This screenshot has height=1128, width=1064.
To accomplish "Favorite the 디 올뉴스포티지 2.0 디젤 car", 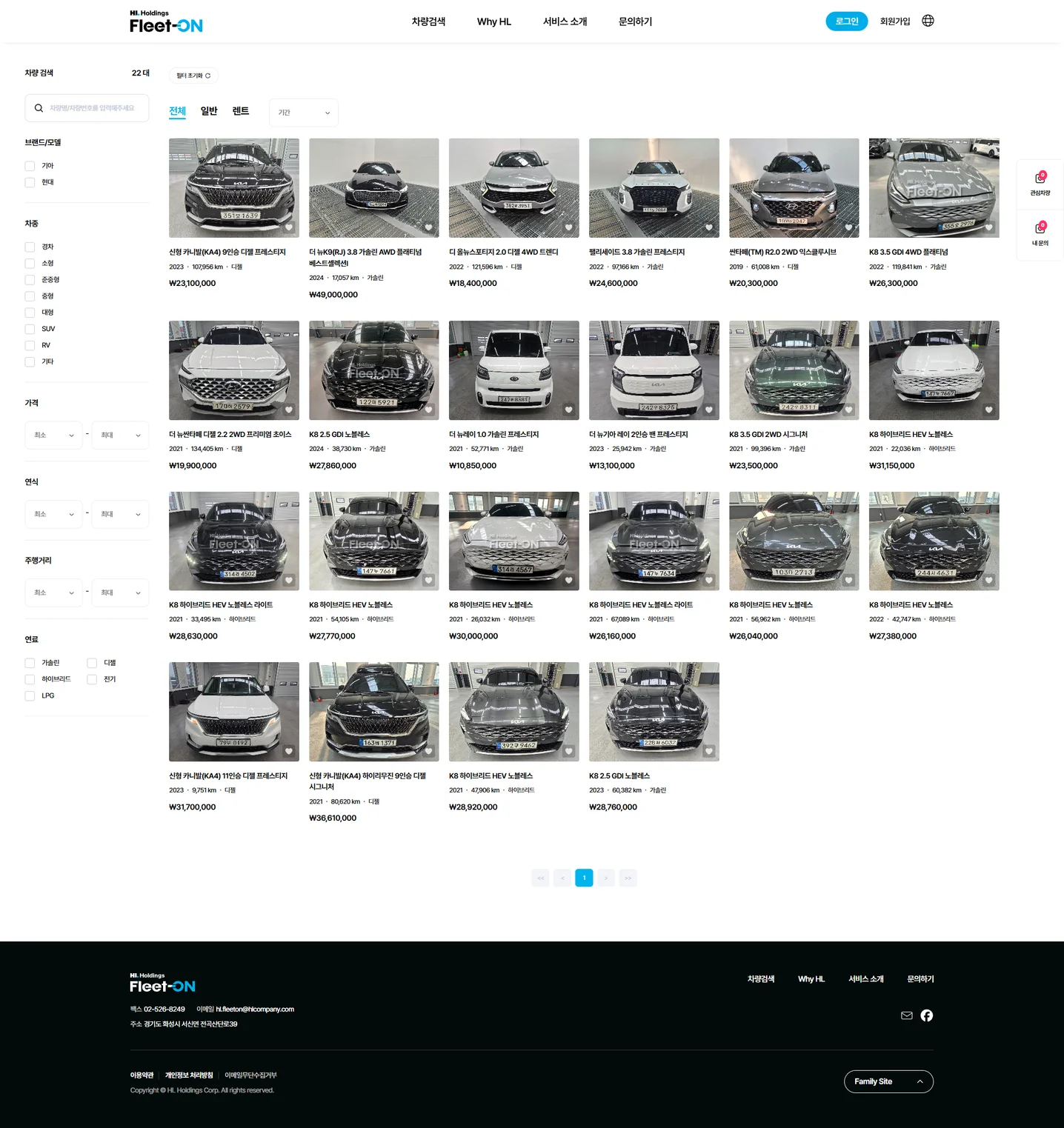I will (x=568, y=227).
